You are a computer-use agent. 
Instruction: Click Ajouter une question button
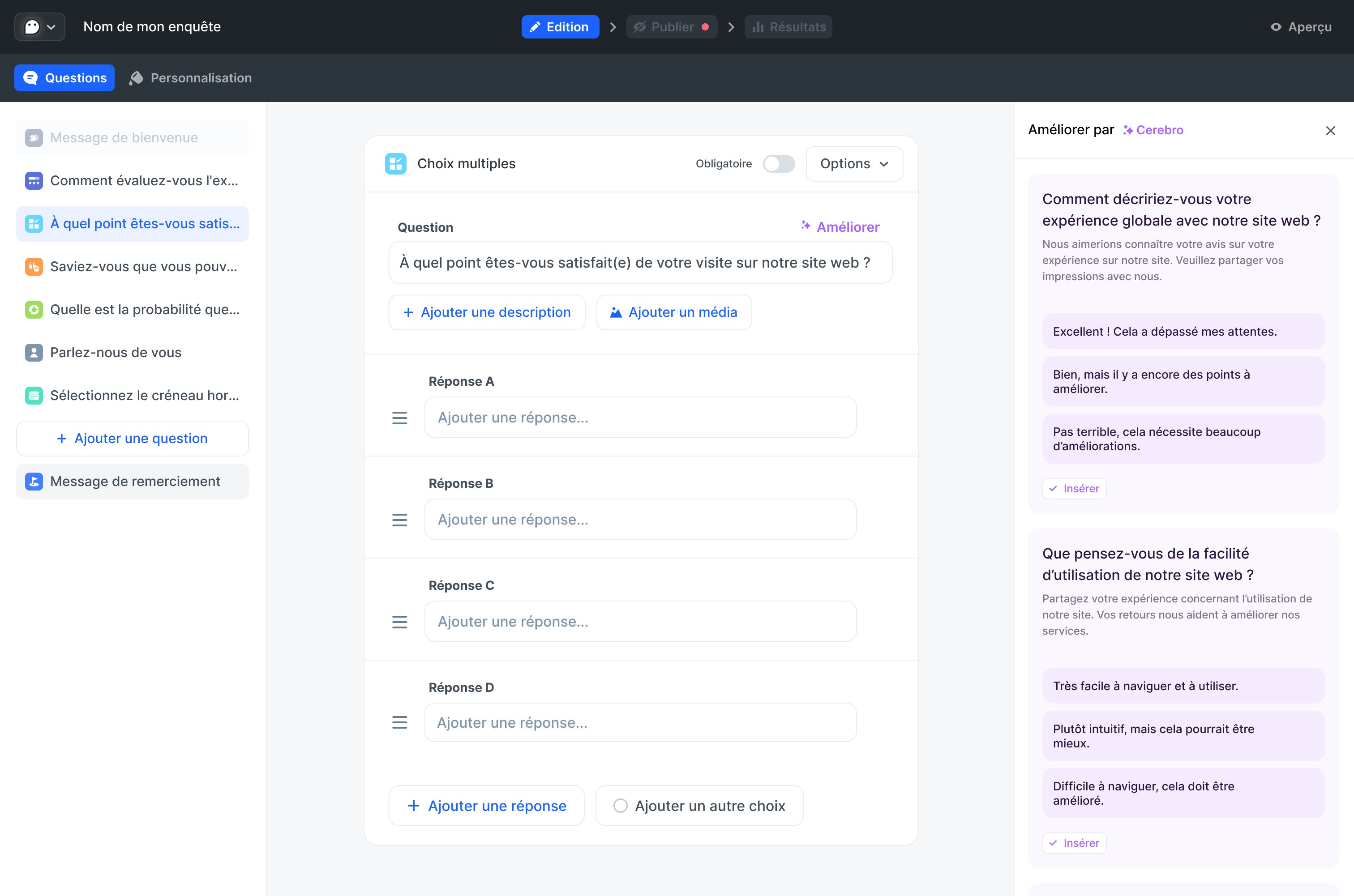click(x=132, y=438)
